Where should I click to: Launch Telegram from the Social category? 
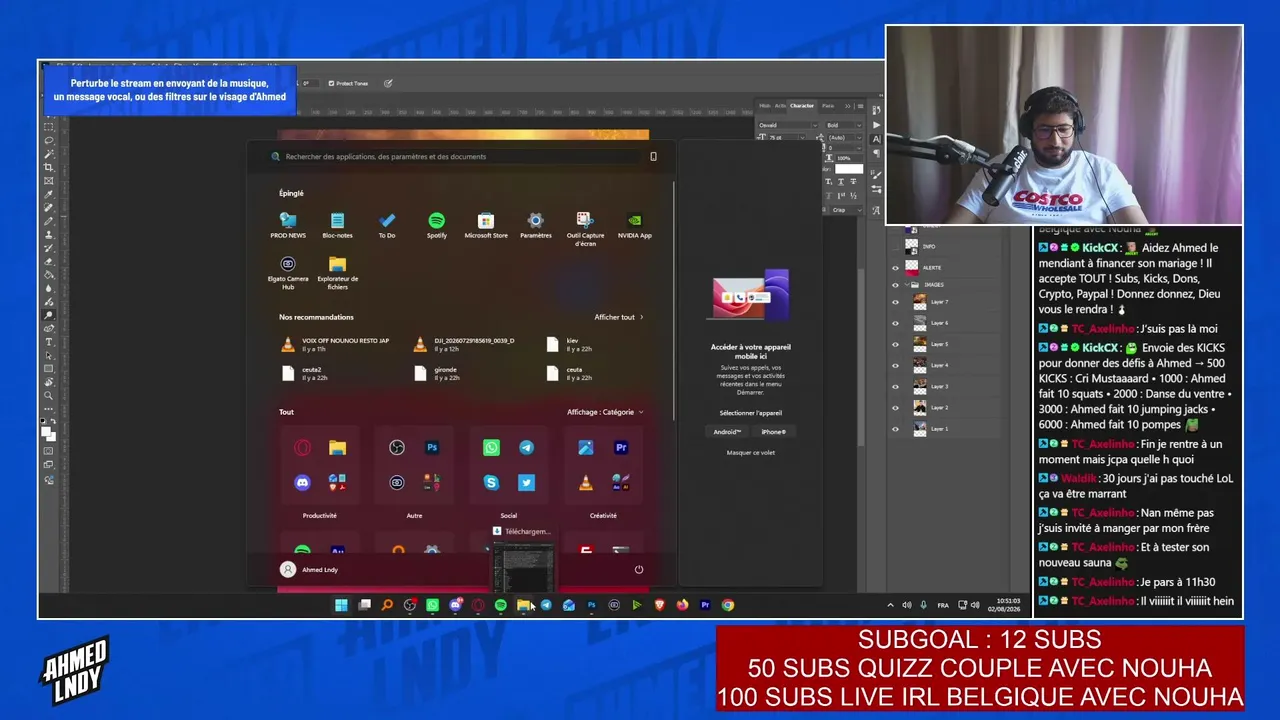point(526,448)
